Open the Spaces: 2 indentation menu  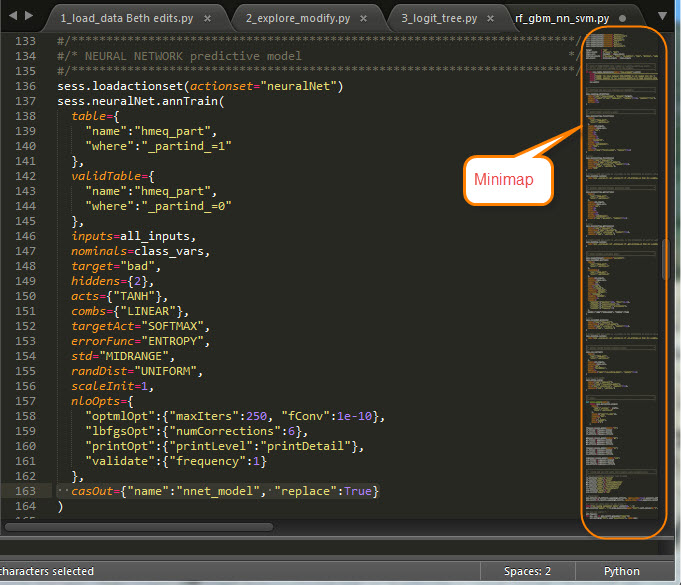pos(526,571)
